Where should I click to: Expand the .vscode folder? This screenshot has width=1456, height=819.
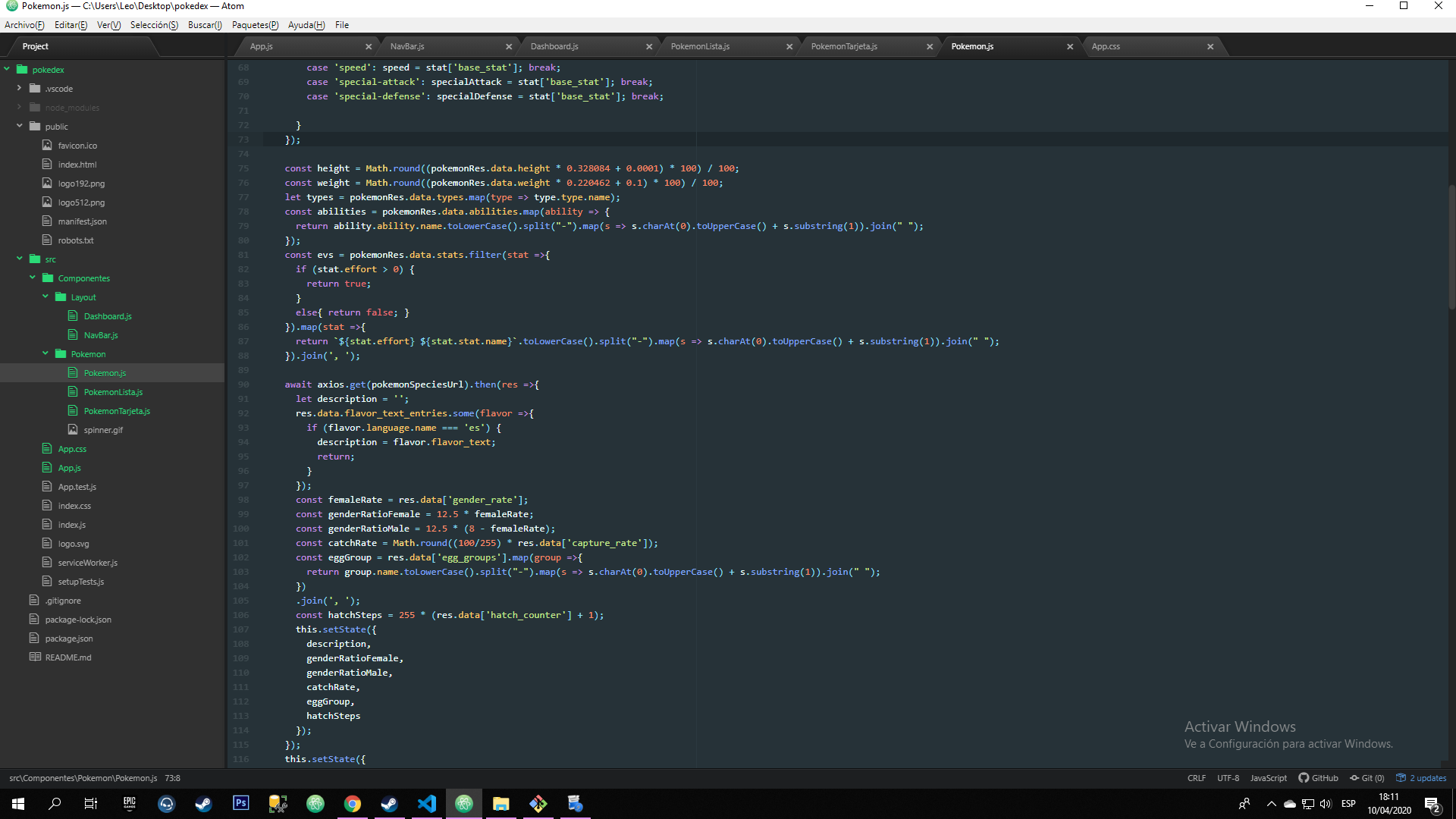[20, 88]
